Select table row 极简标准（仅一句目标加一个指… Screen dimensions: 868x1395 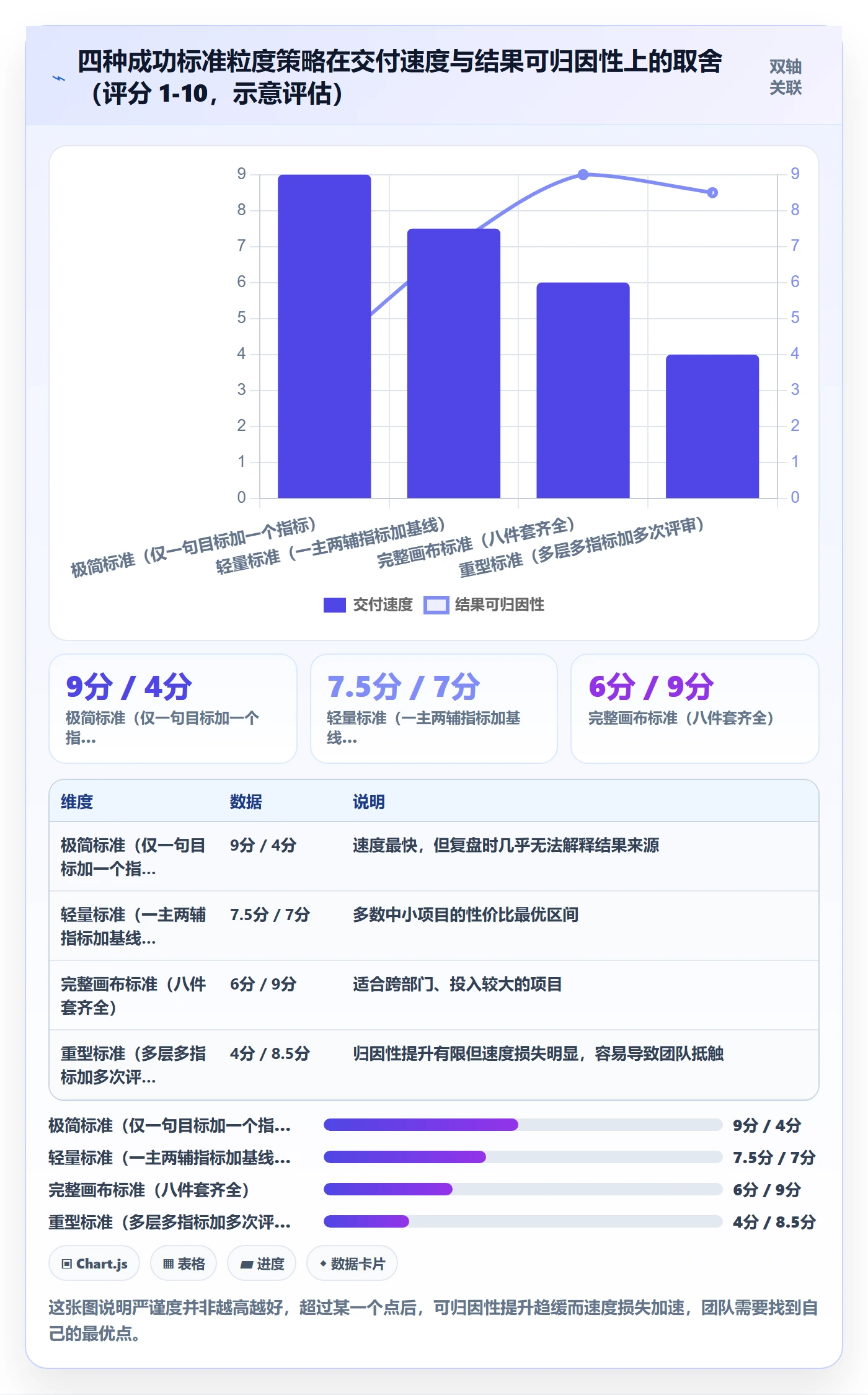pos(434,857)
